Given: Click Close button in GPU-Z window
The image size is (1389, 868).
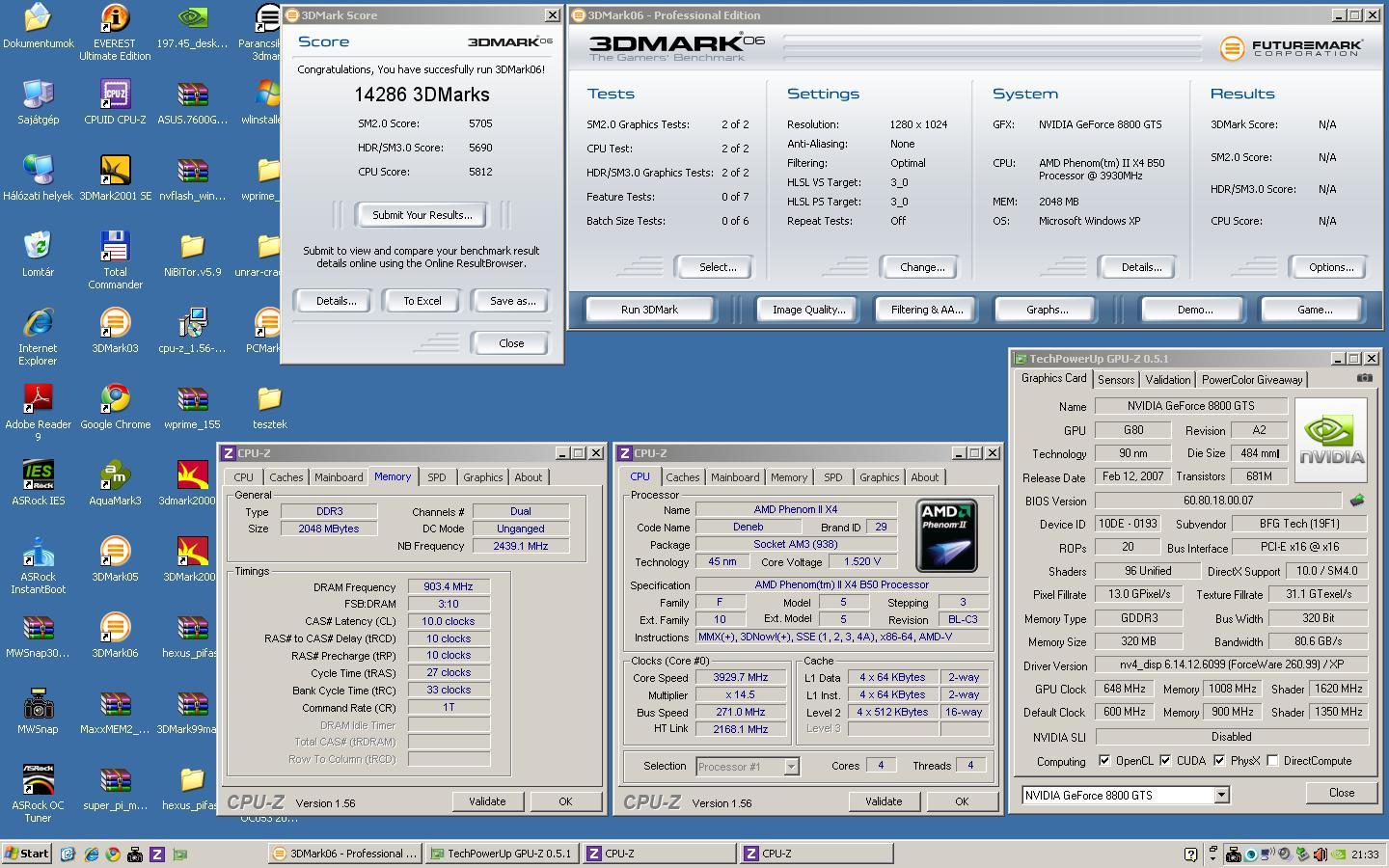Looking at the screenshot, I should tap(1341, 793).
